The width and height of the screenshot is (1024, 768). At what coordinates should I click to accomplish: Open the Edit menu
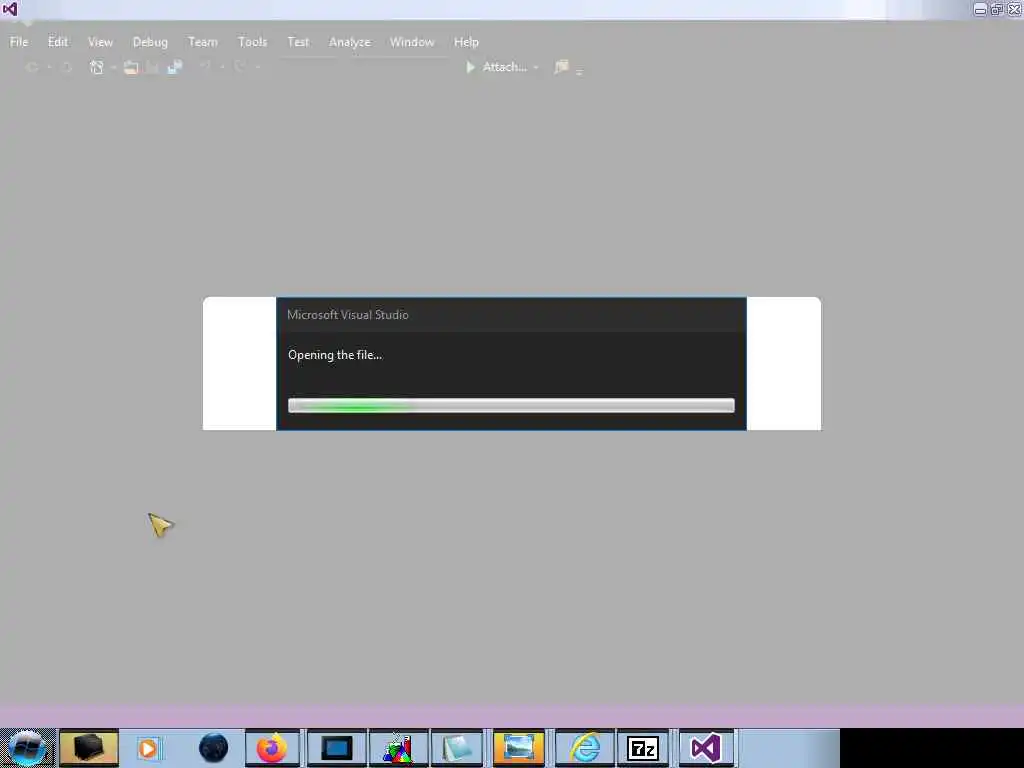click(x=57, y=42)
